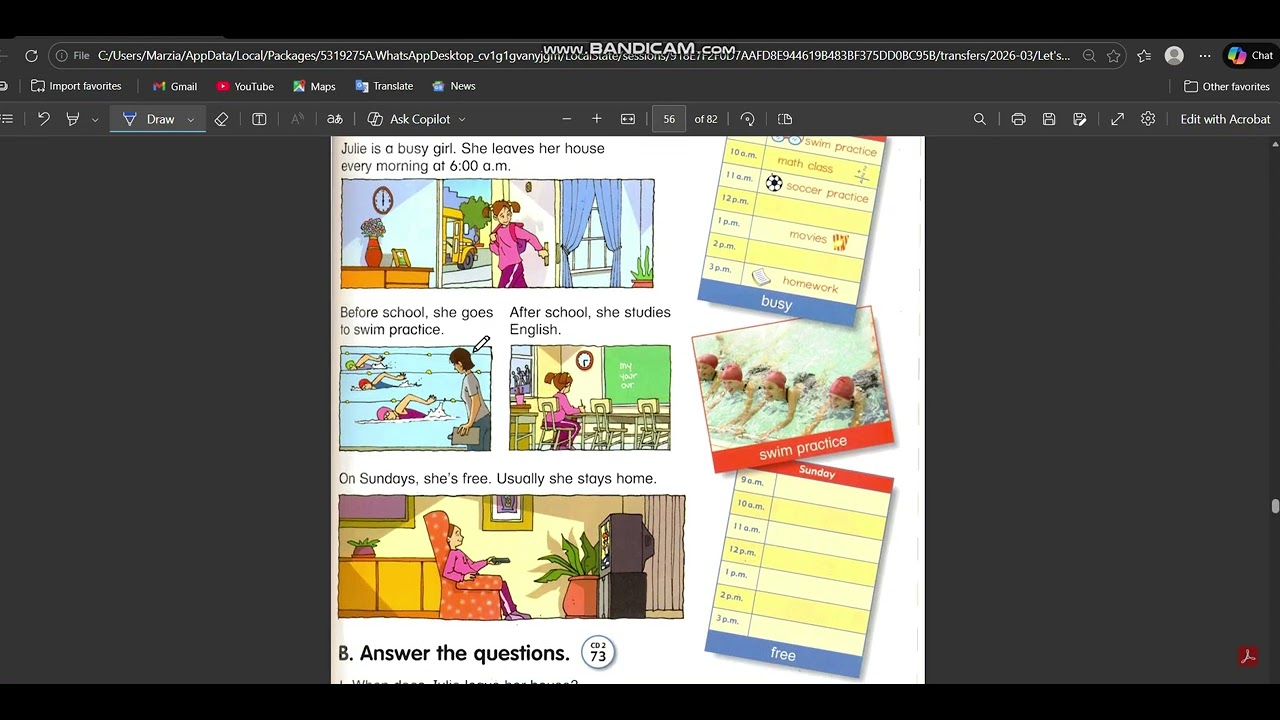Click Ask Copilot in PDF toolbar
The height and width of the screenshot is (720, 1280).
pos(409,119)
